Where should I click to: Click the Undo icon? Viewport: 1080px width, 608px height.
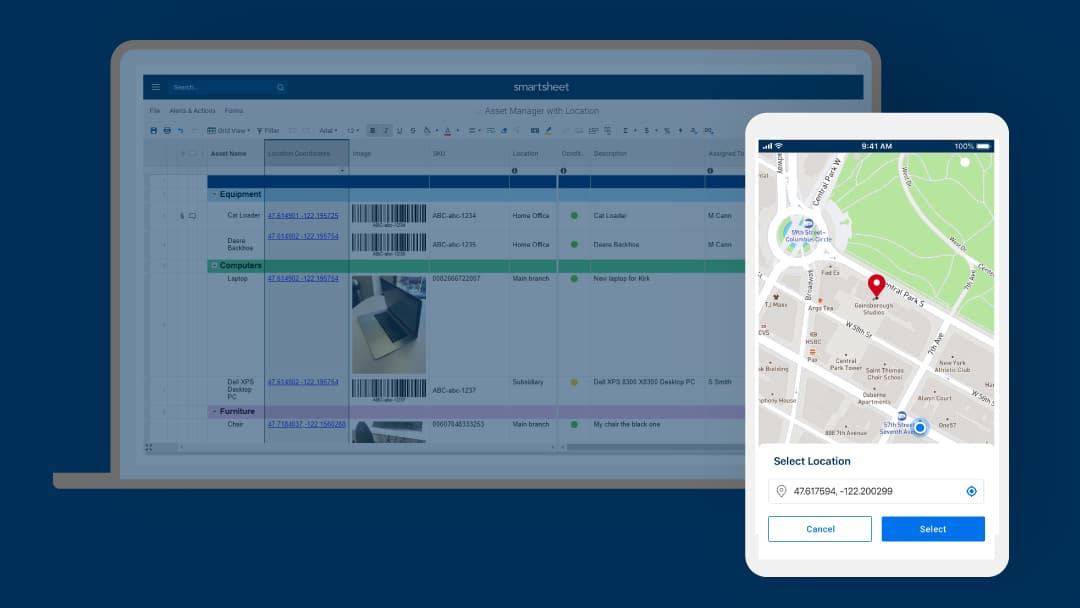180,131
